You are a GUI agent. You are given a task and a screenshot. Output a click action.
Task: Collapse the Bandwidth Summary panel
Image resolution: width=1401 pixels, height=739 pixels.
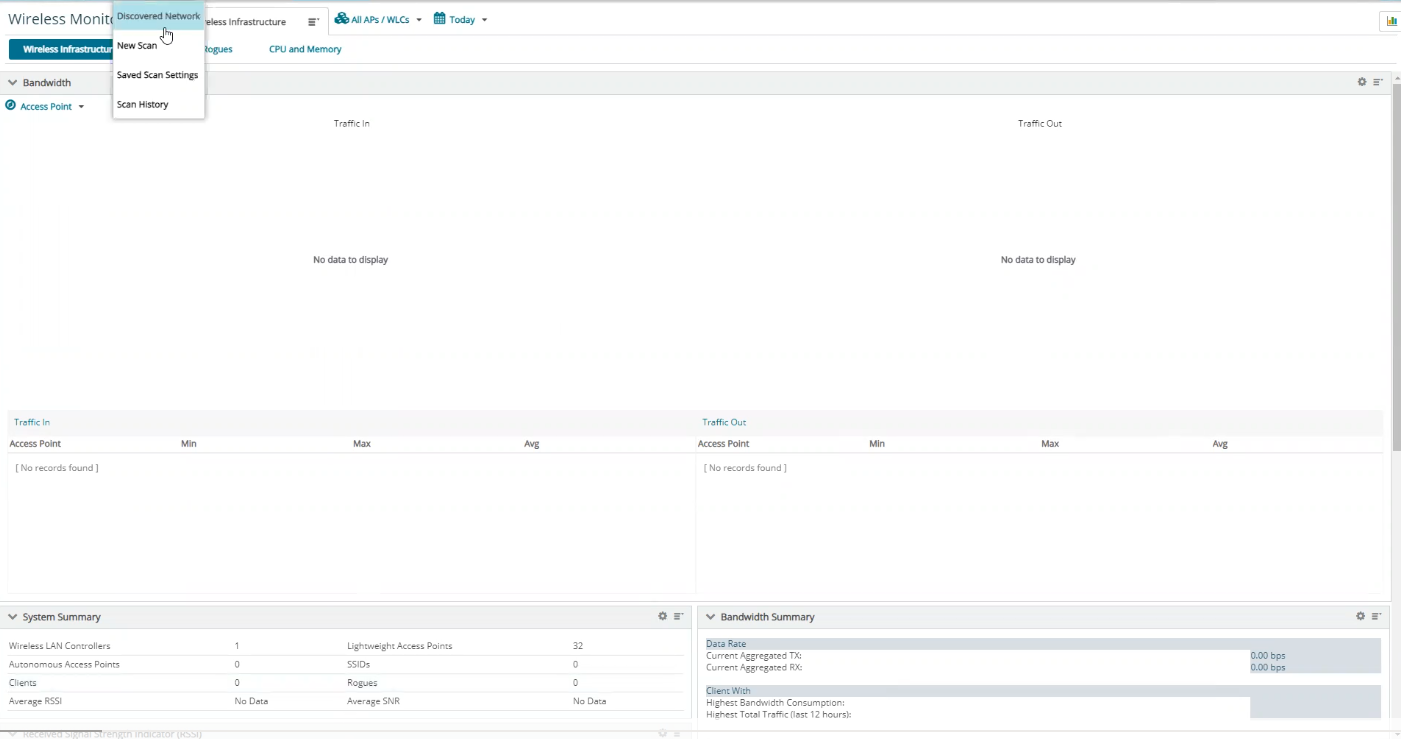[711, 617]
